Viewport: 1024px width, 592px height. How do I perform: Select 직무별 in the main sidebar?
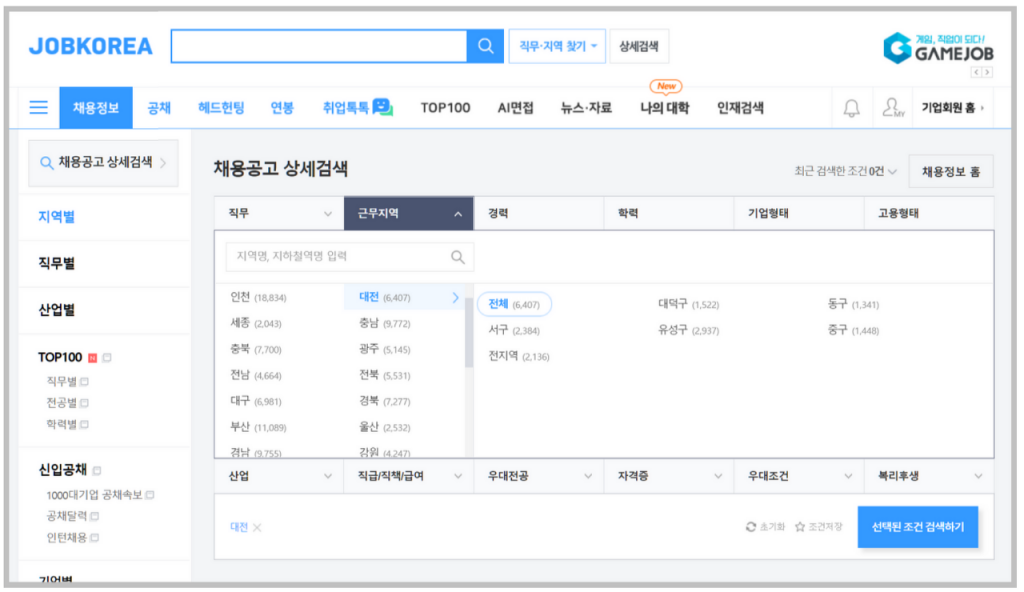56,263
